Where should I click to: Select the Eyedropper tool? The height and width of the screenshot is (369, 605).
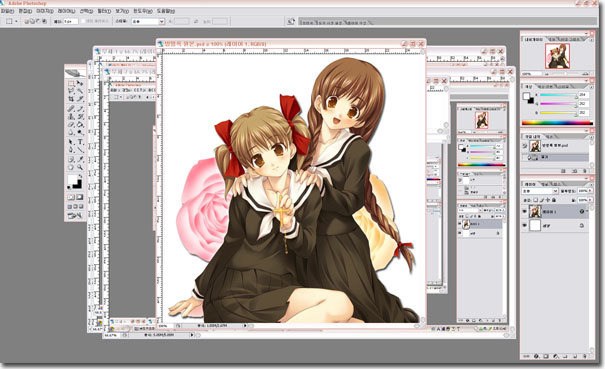(x=80, y=159)
